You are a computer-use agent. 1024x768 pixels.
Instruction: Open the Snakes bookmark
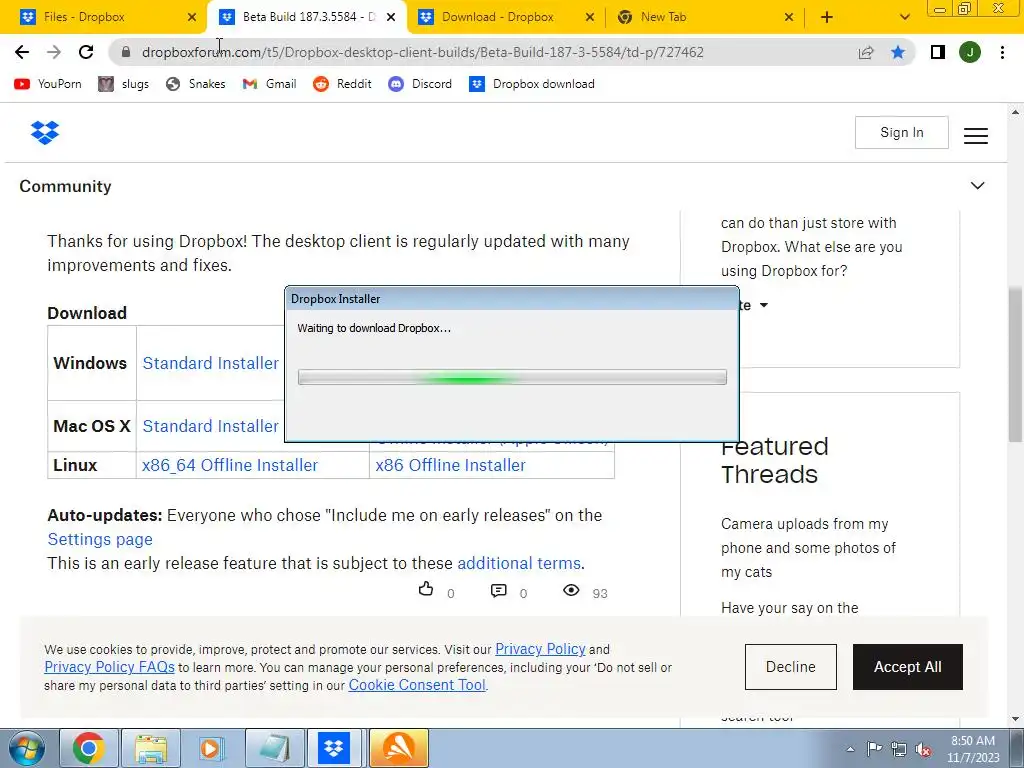click(195, 84)
